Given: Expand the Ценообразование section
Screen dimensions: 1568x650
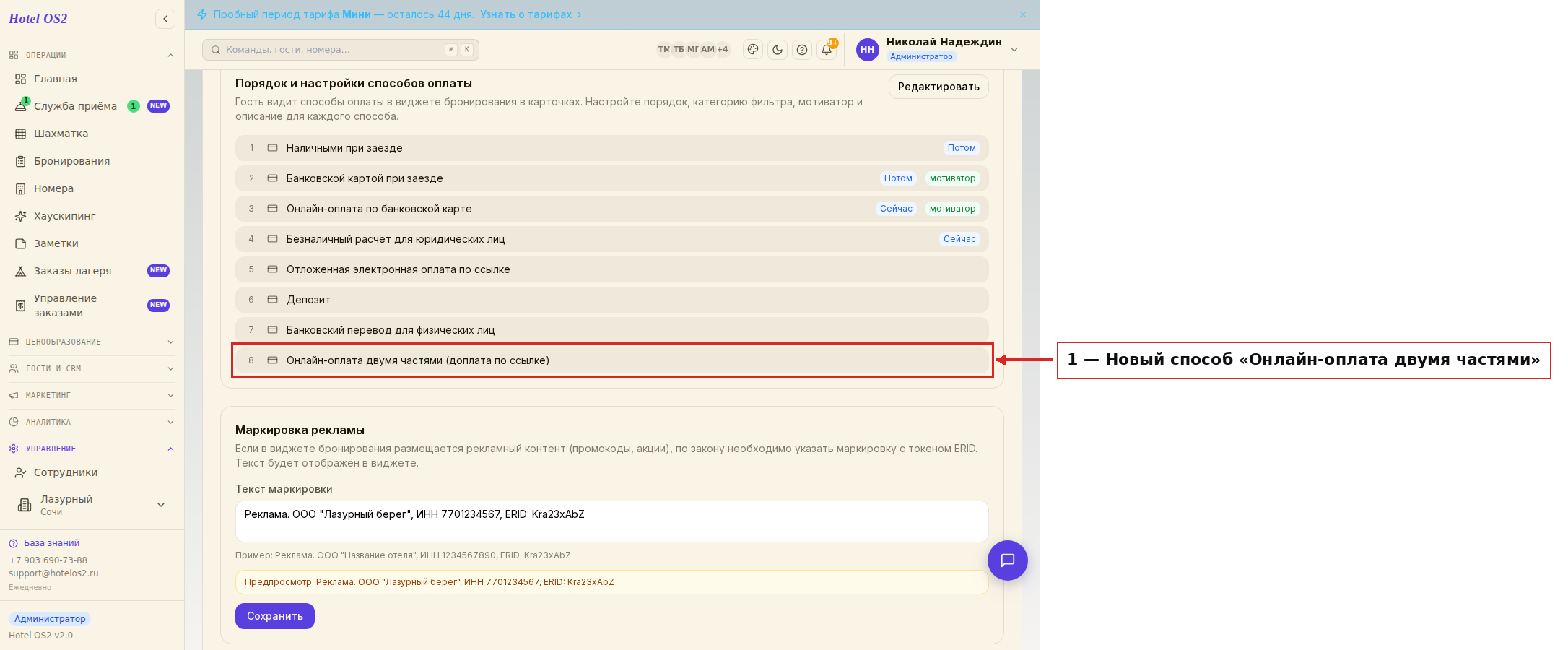Looking at the screenshot, I should click(x=91, y=342).
